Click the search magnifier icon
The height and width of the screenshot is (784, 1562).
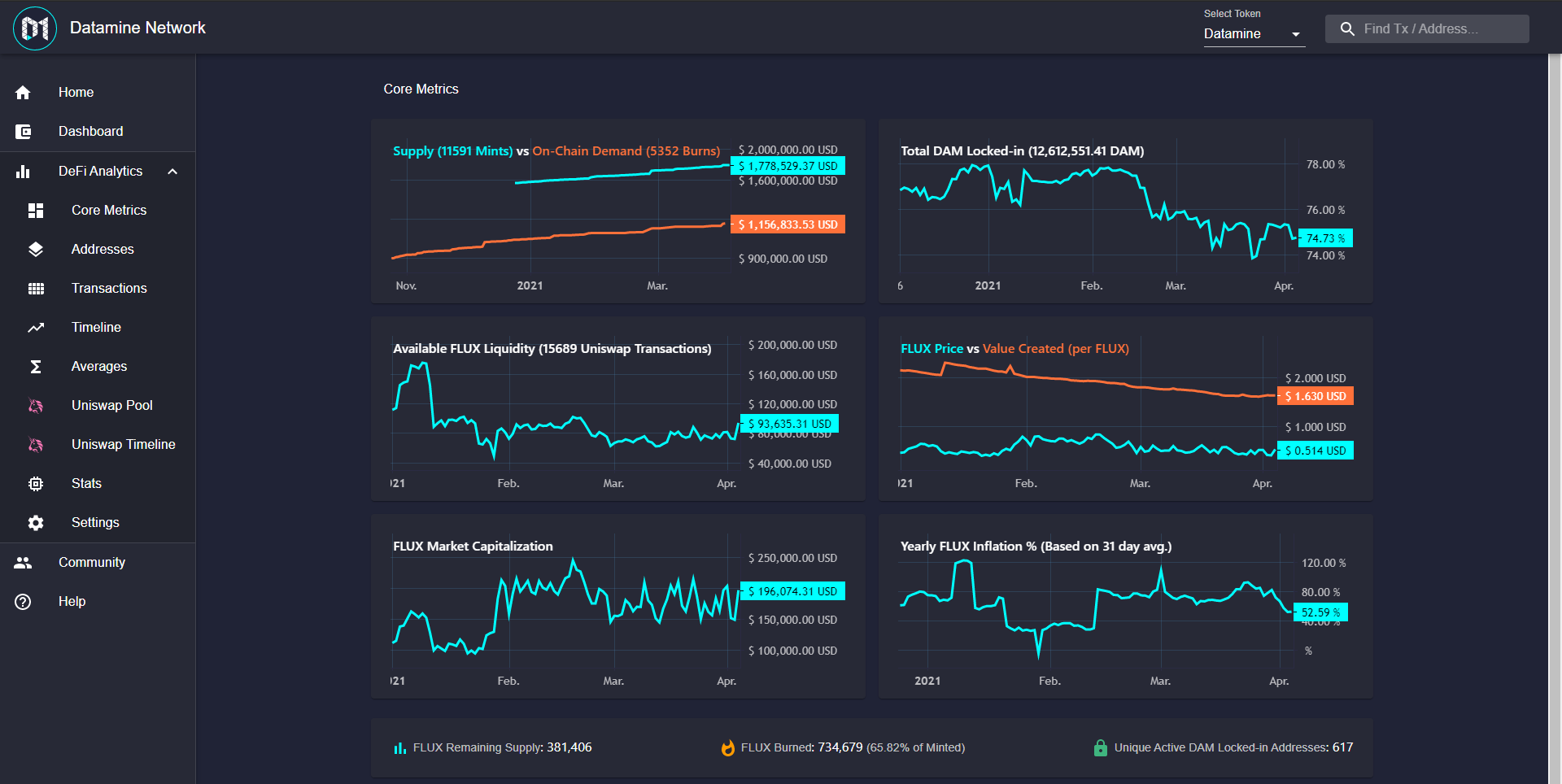point(1347,29)
